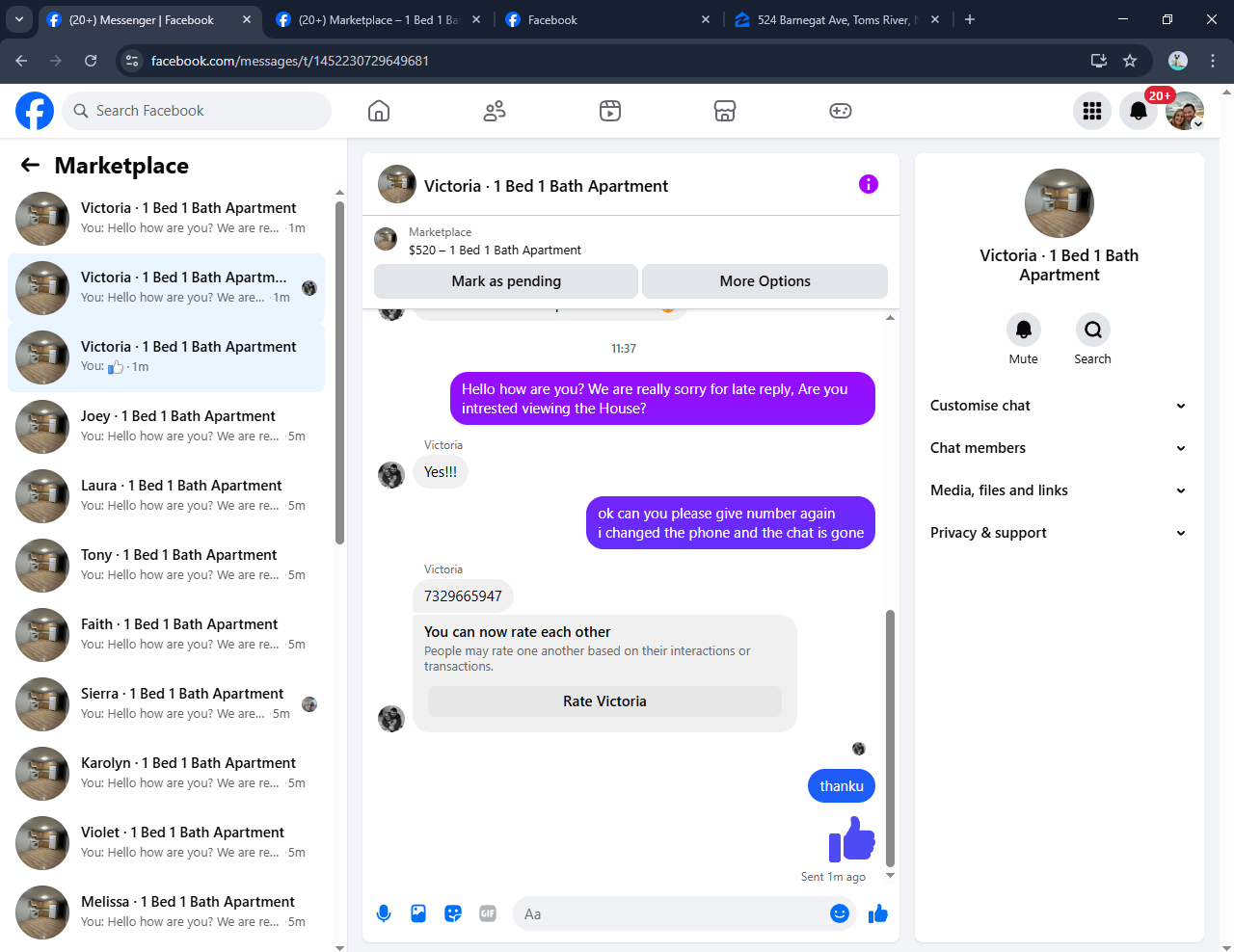Click the phone number message 7329665947
Image resolution: width=1234 pixels, height=952 pixels.
[463, 596]
